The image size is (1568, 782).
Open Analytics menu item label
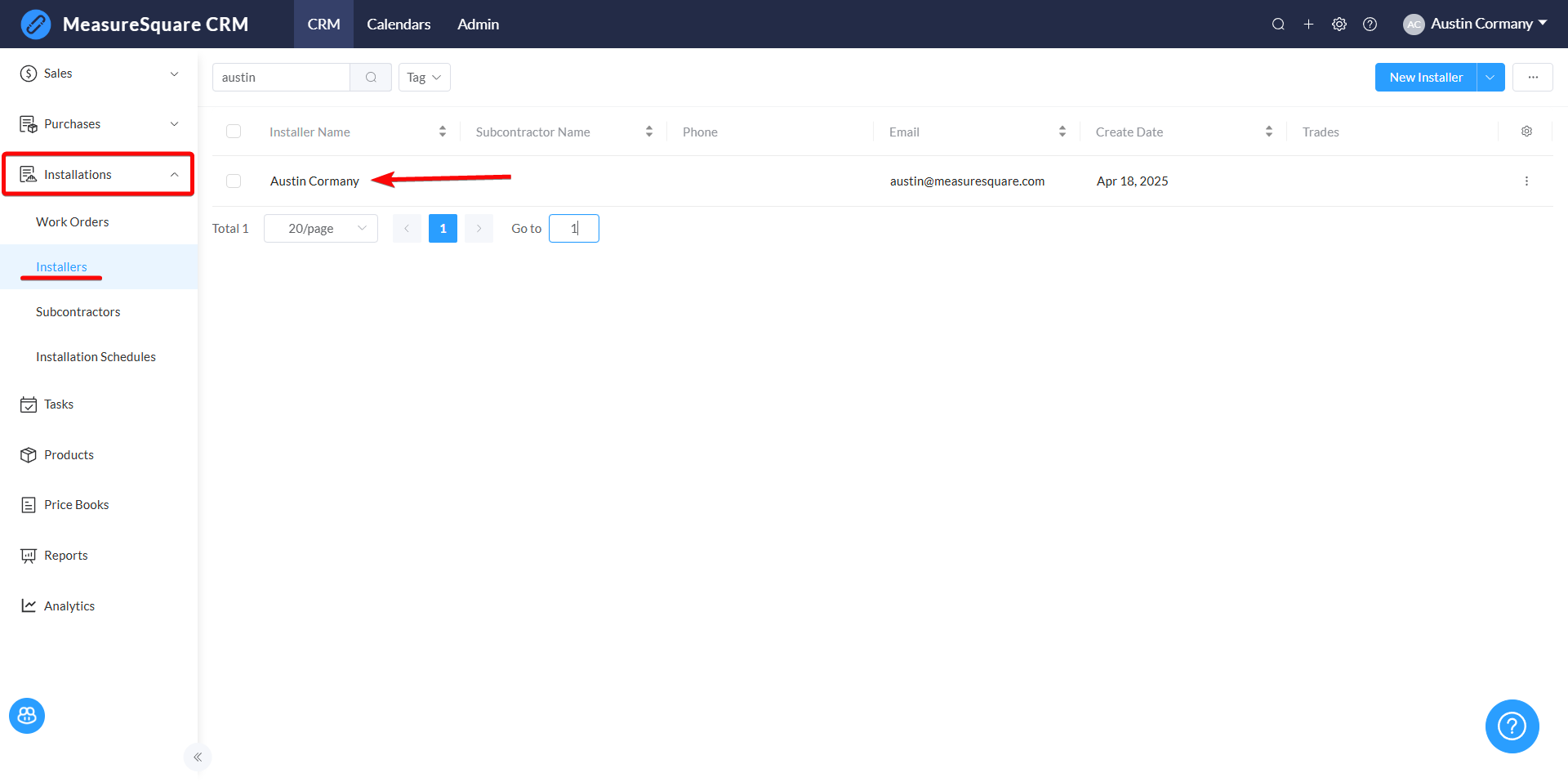coord(69,606)
